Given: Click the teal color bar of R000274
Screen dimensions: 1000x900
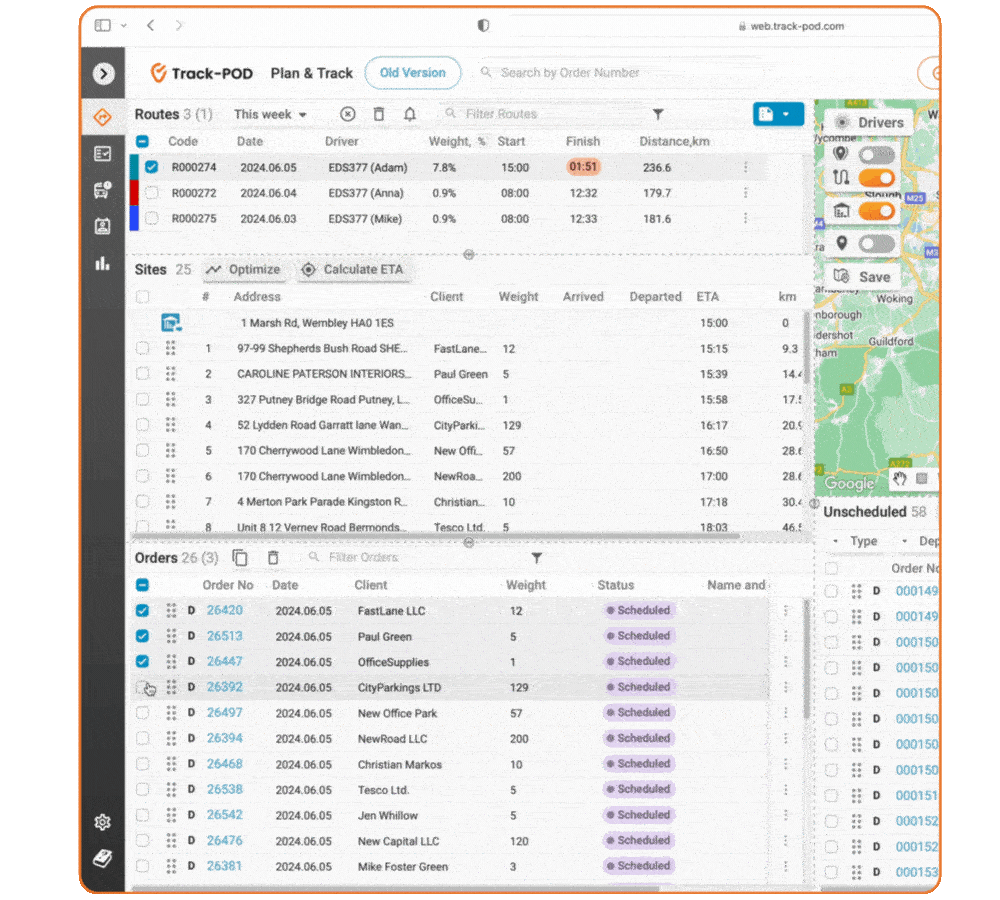Looking at the screenshot, I should 134,167.
